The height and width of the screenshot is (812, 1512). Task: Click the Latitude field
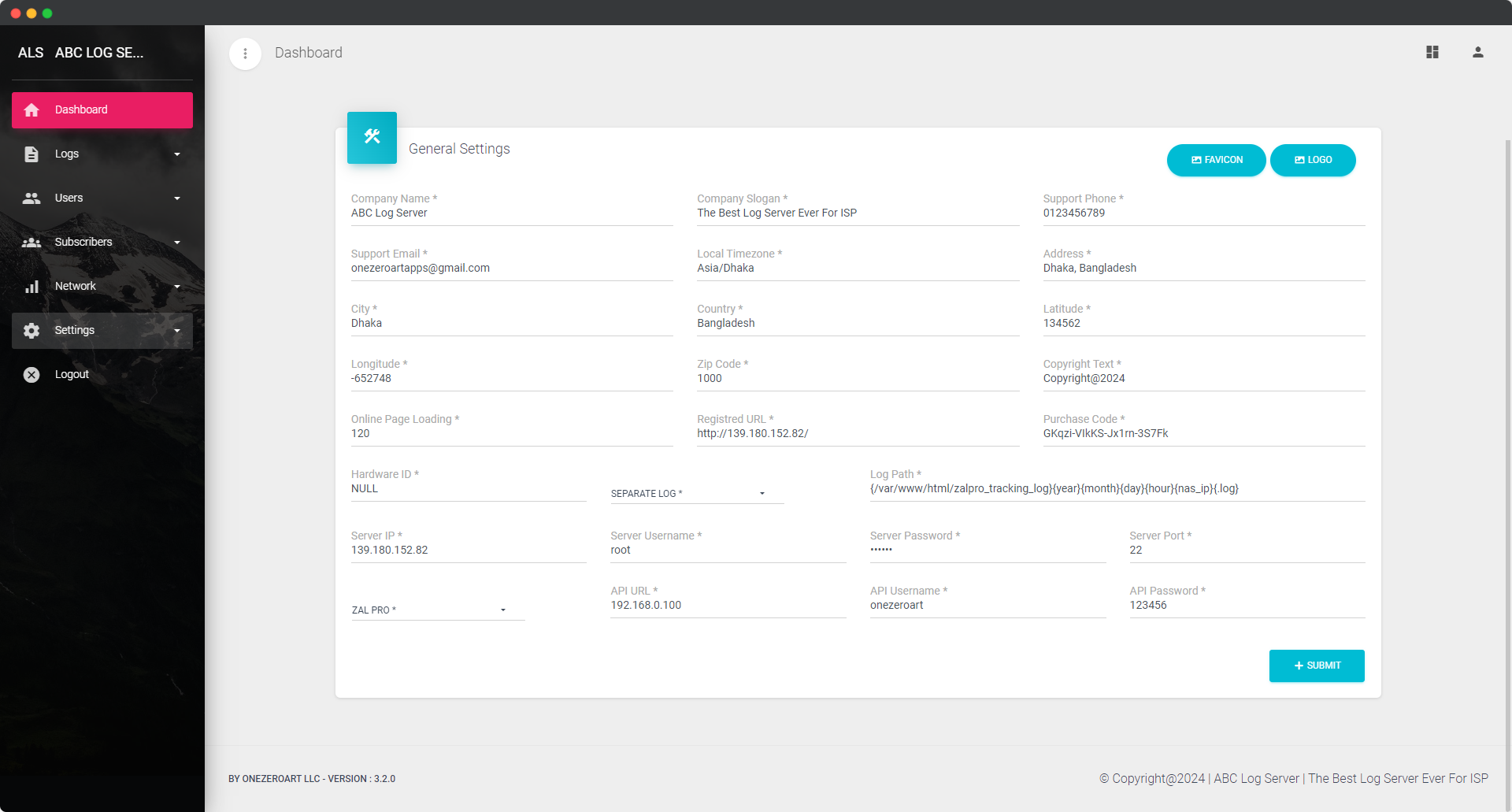coord(1204,323)
